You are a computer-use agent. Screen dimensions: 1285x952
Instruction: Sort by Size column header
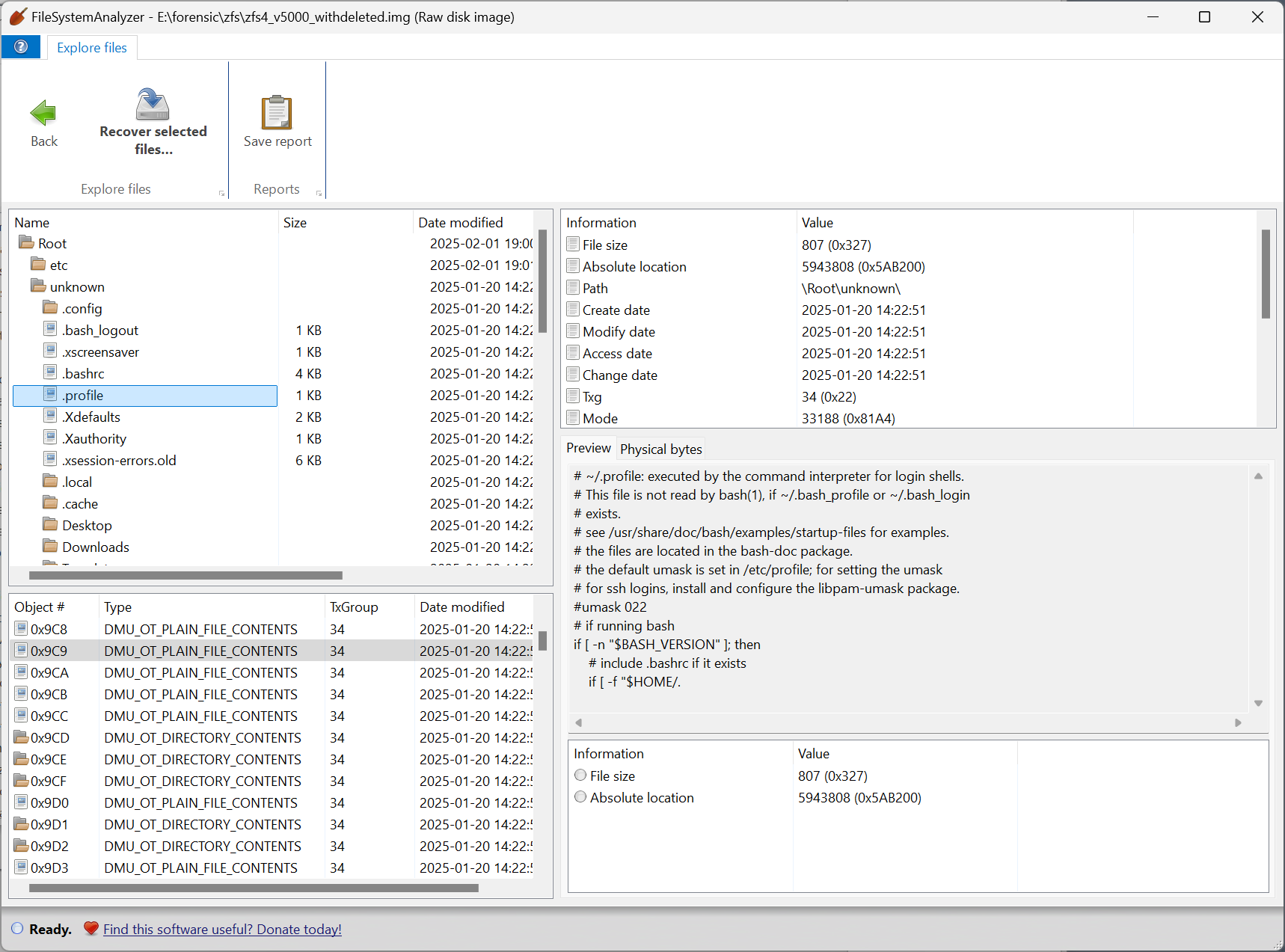346,222
